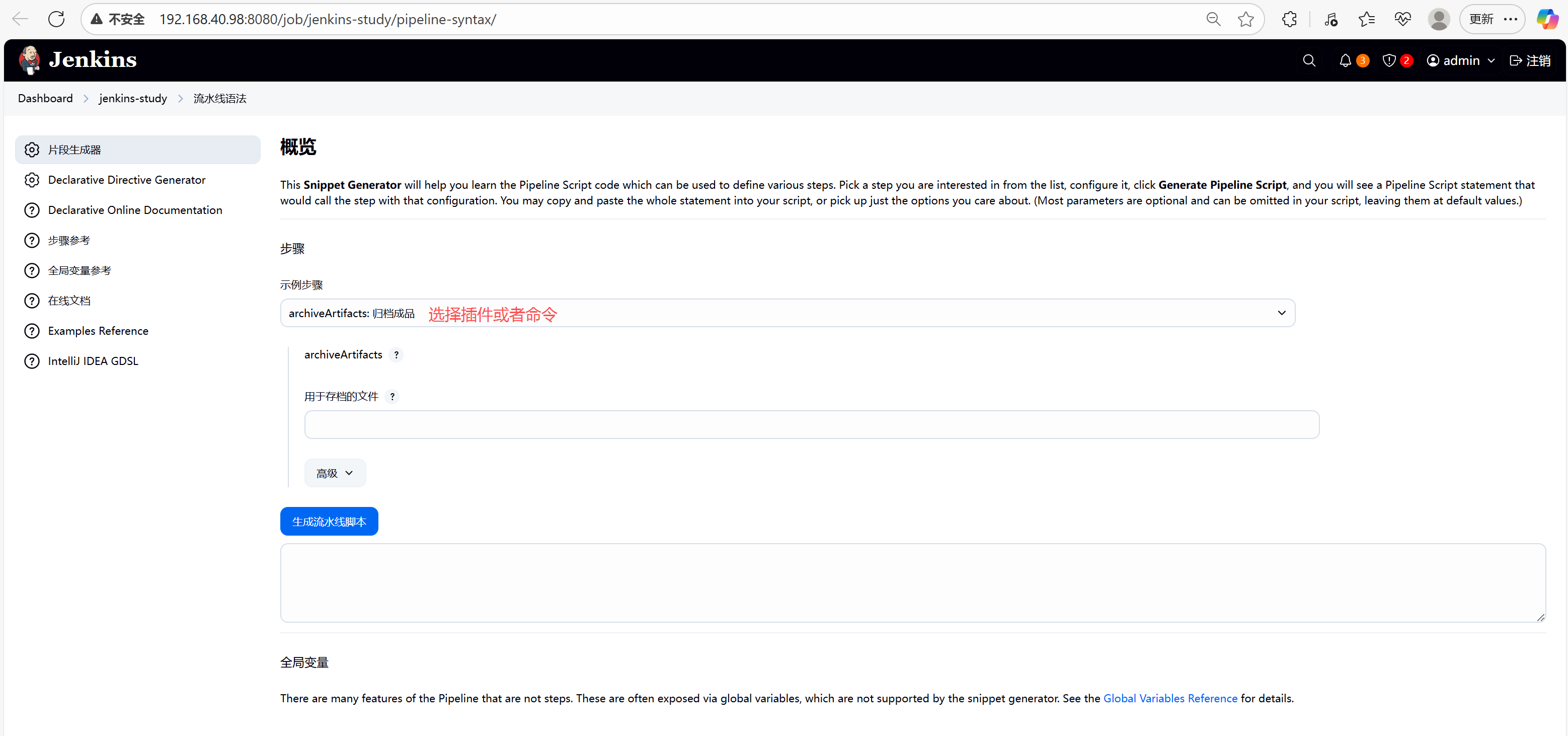
Task: Open browser extensions puzzle icon
Action: coord(1289,19)
